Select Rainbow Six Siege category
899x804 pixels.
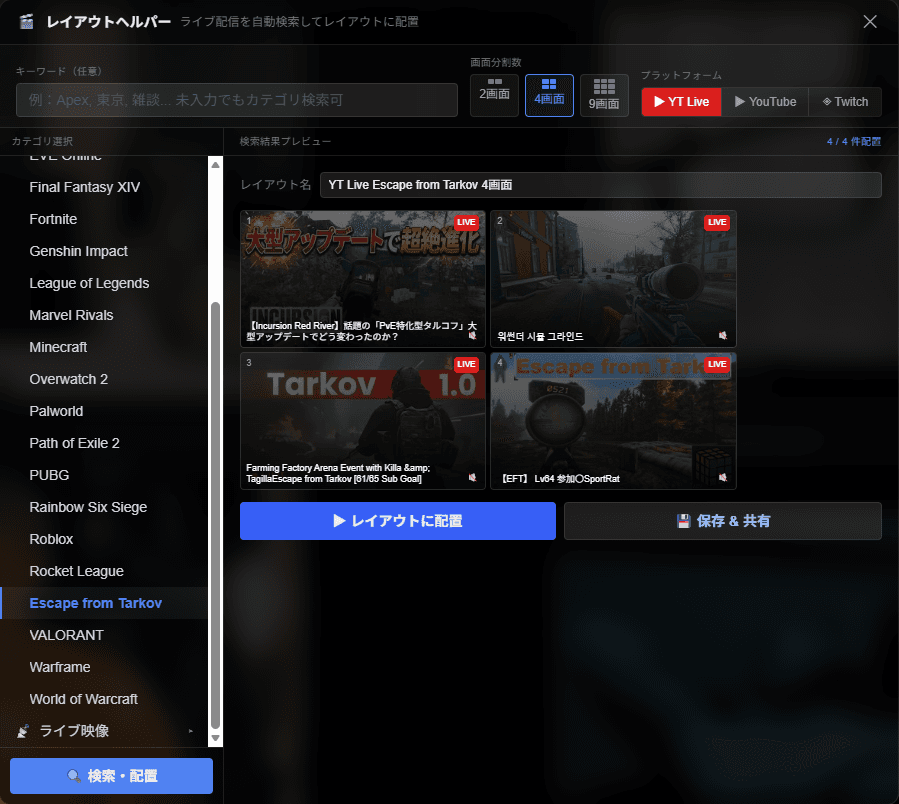[104, 508]
